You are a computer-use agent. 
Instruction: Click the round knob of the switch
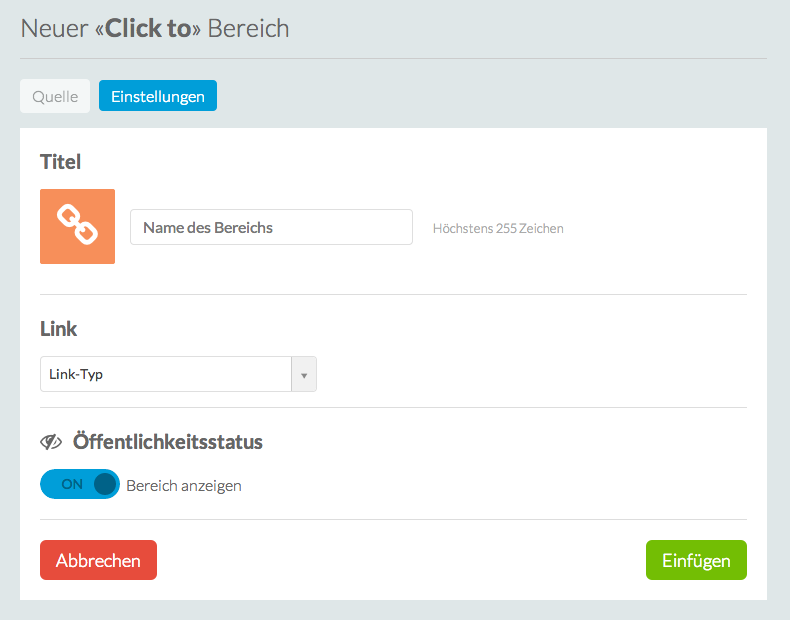tap(105, 484)
